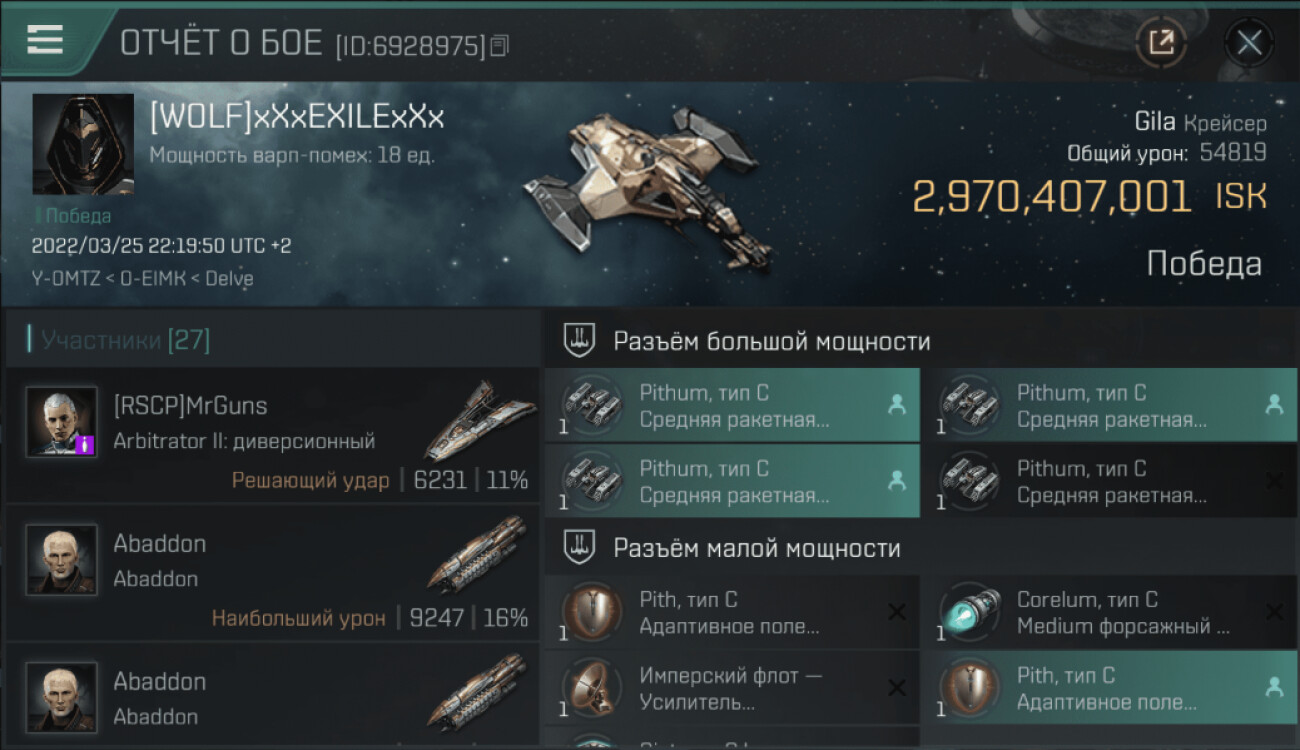This screenshot has height=750, width=1300.
Task: Click Участники [27] participants header
Action: 125,340
